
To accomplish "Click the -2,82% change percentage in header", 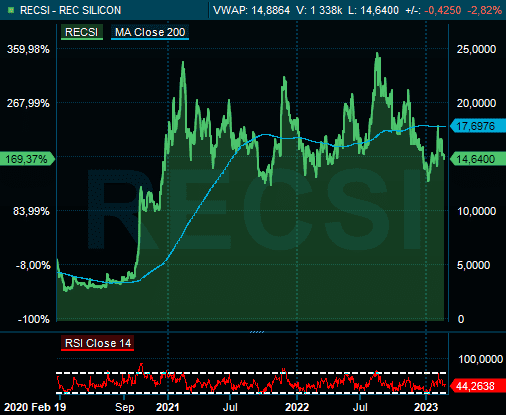I will (485, 10).
